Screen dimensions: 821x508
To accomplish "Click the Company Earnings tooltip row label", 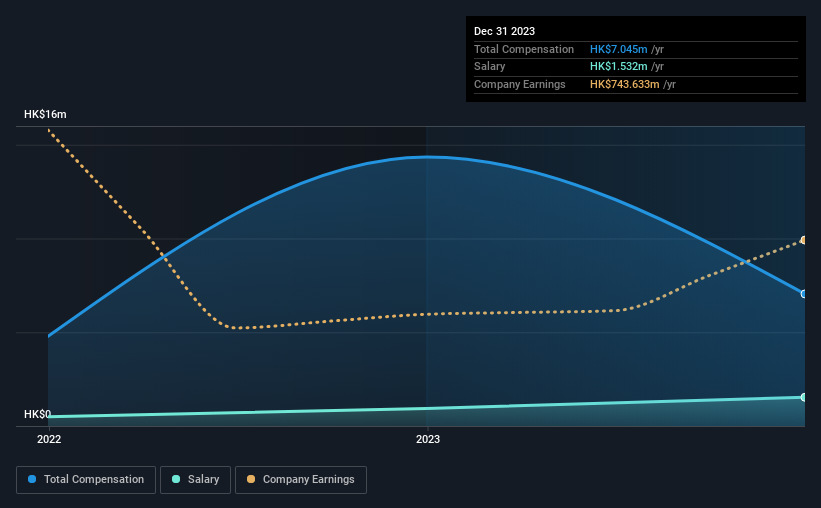I will [519, 84].
